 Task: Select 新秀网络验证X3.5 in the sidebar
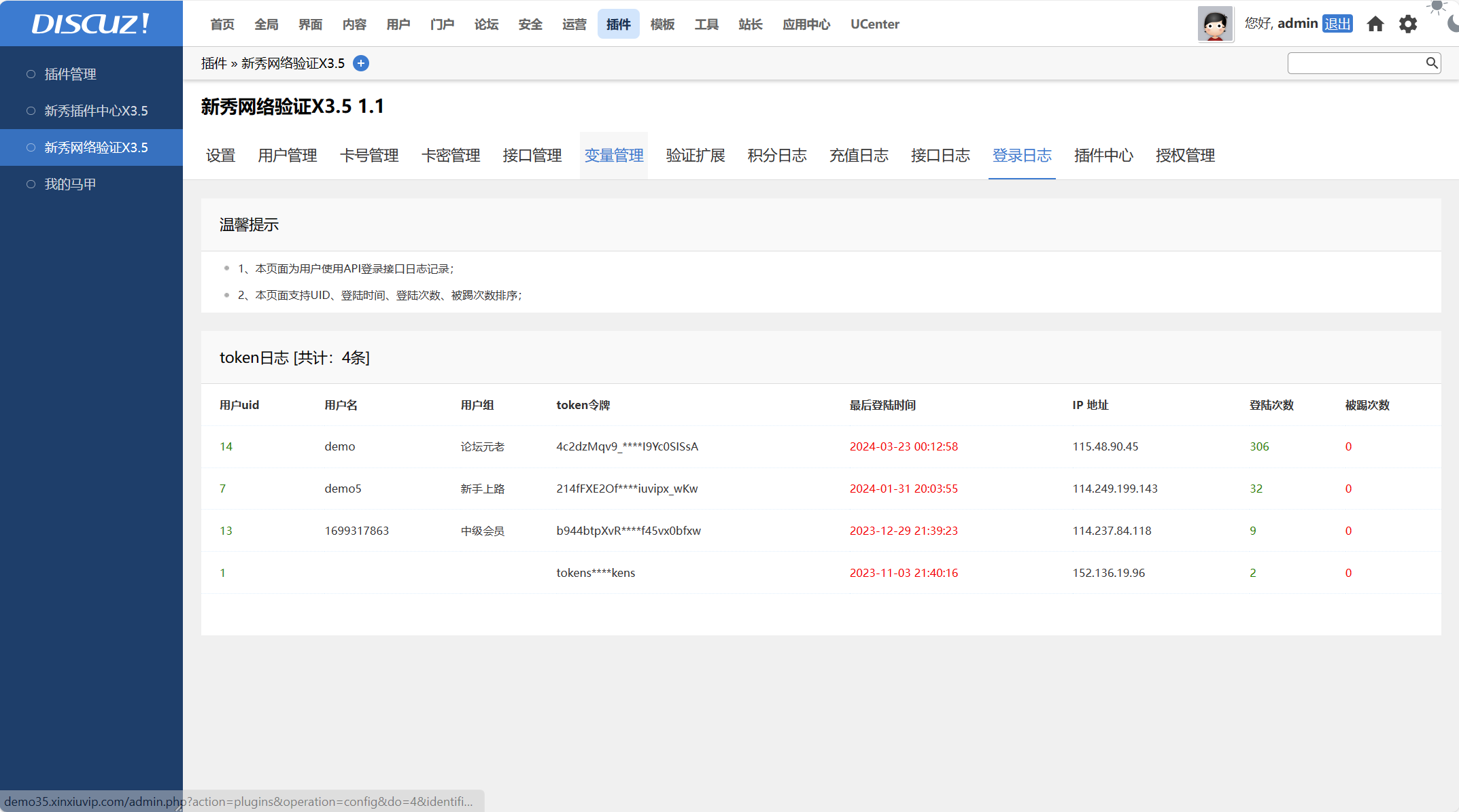91,147
